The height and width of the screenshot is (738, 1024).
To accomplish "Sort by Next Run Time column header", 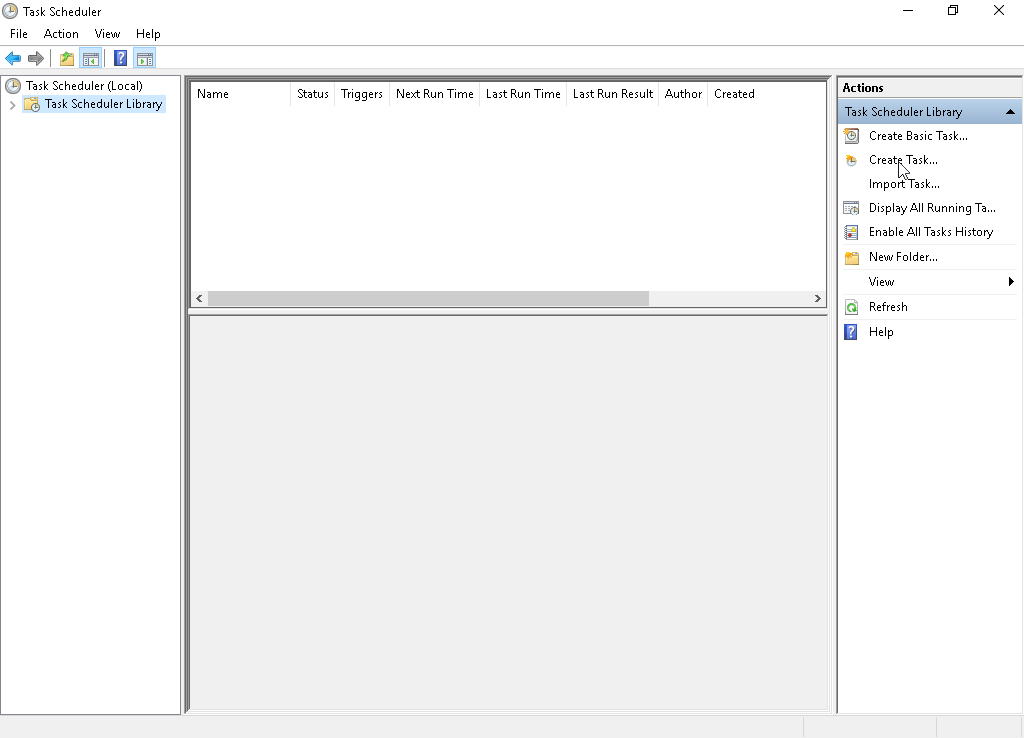I will [434, 94].
